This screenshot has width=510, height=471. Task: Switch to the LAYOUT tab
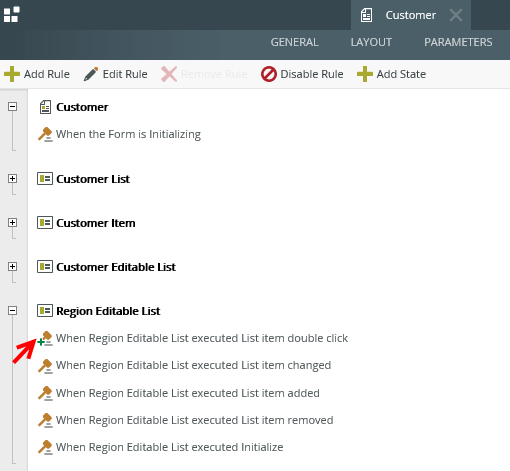pyautogui.click(x=371, y=42)
